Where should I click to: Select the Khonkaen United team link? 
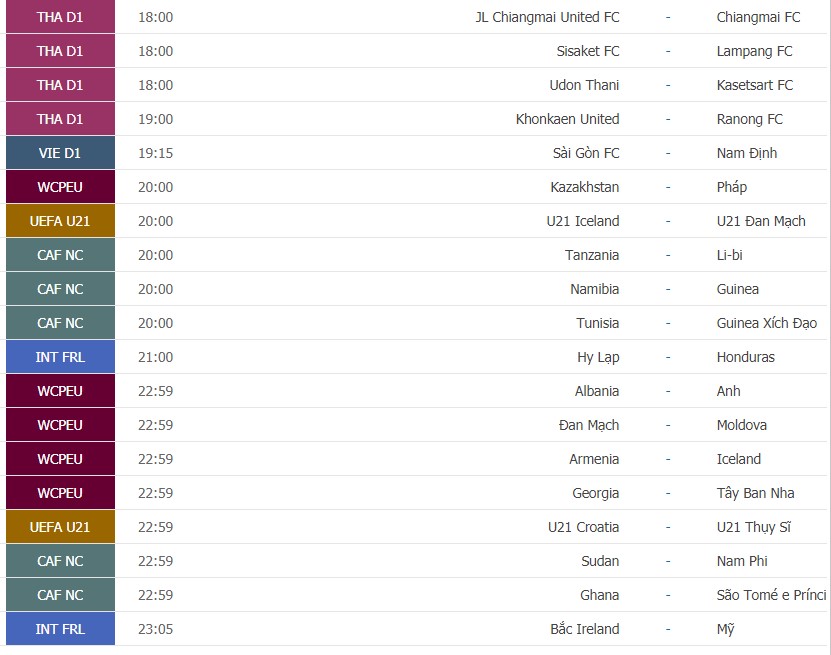tap(567, 119)
